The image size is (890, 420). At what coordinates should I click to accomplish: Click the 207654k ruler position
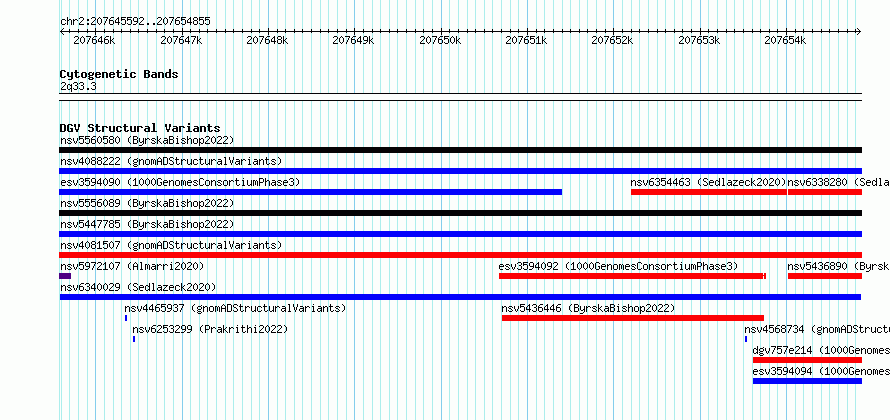[x=786, y=40]
